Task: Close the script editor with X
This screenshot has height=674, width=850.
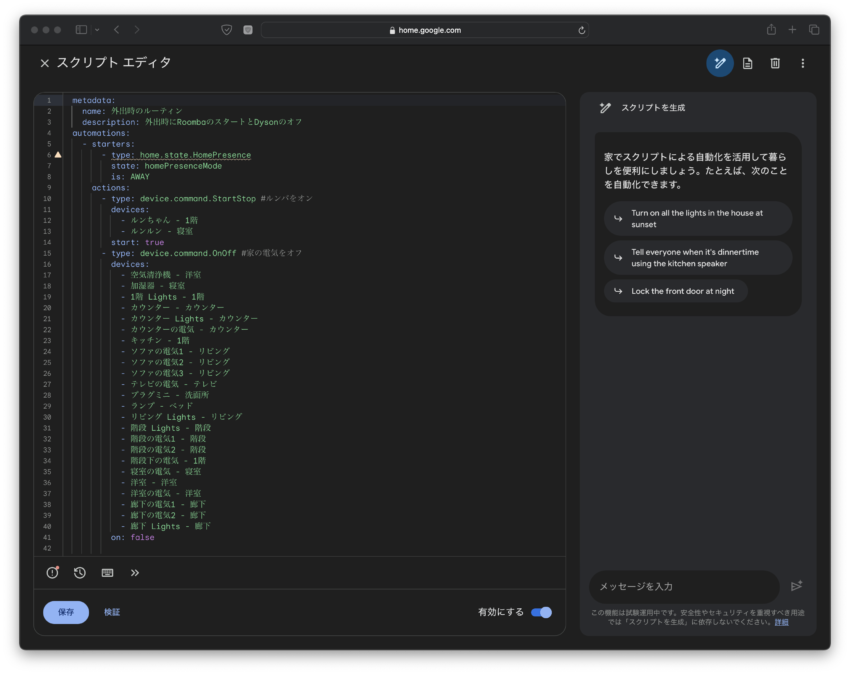Action: pyautogui.click(x=44, y=63)
